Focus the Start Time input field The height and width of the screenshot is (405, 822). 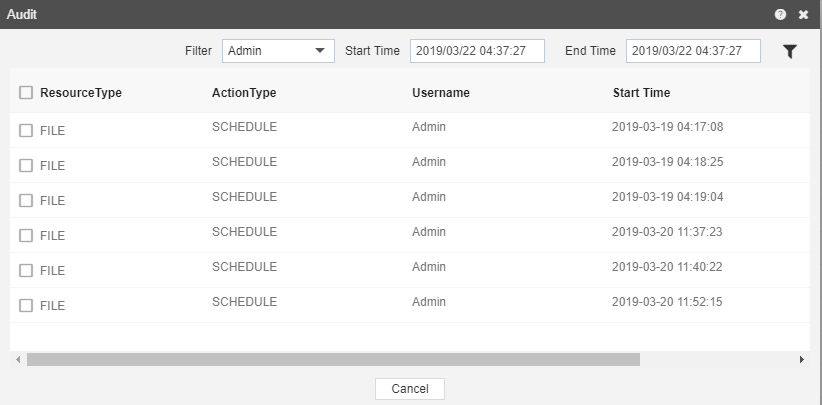tap(477, 51)
